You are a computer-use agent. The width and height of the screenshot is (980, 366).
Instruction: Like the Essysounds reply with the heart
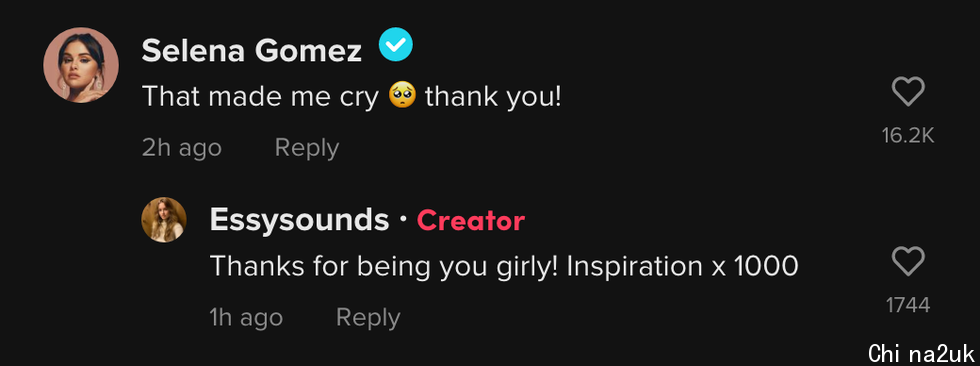[908, 261]
